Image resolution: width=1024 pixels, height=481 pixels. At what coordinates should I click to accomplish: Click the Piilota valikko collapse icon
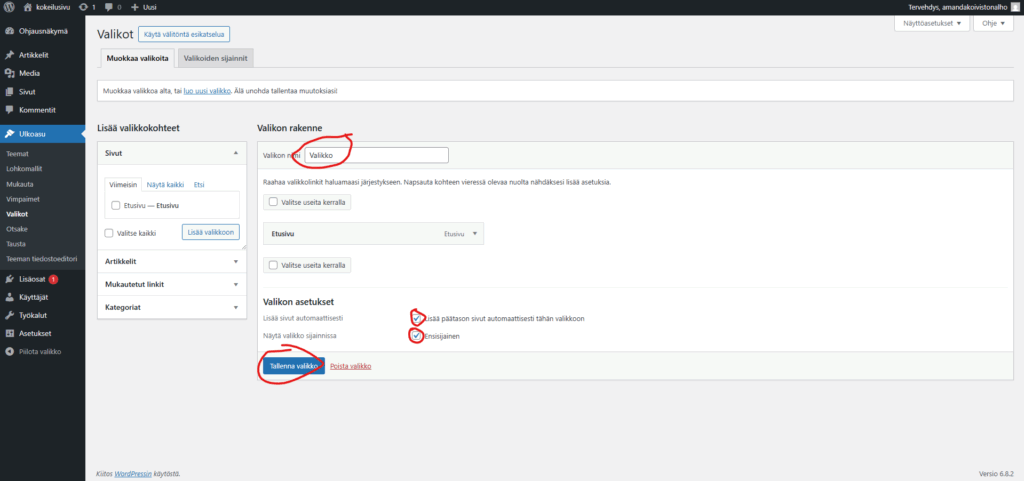click(10, 351)
